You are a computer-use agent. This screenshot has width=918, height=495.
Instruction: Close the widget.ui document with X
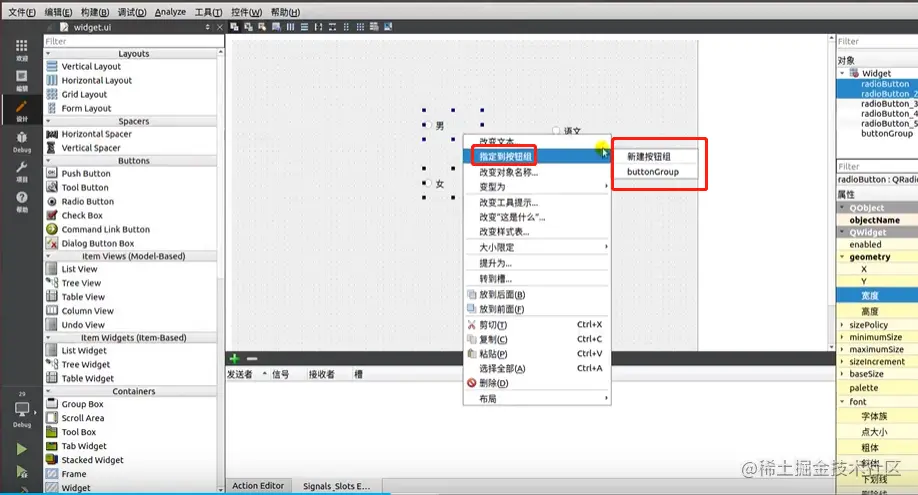[220, 27]
